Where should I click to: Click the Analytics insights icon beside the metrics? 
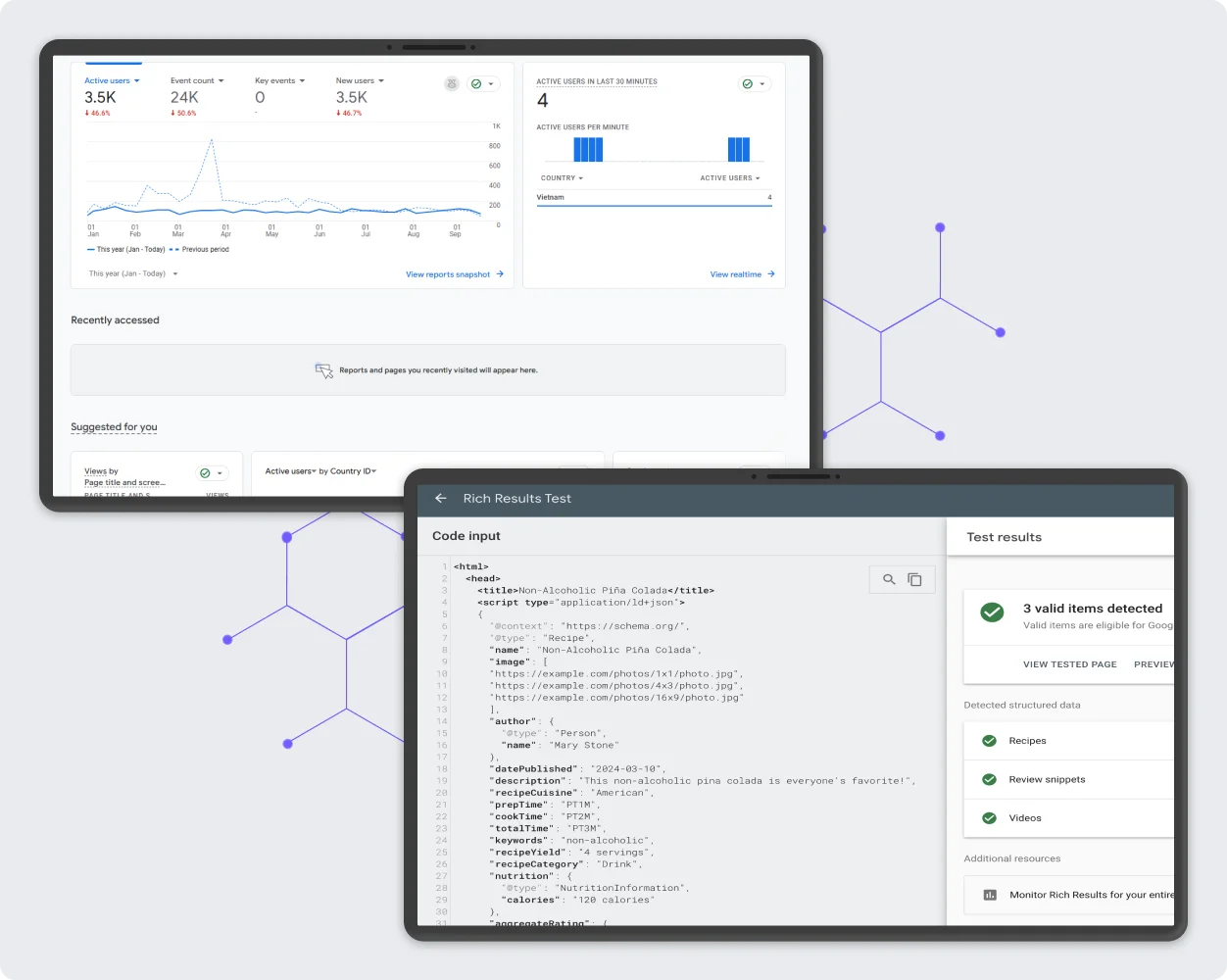point(452,84)
